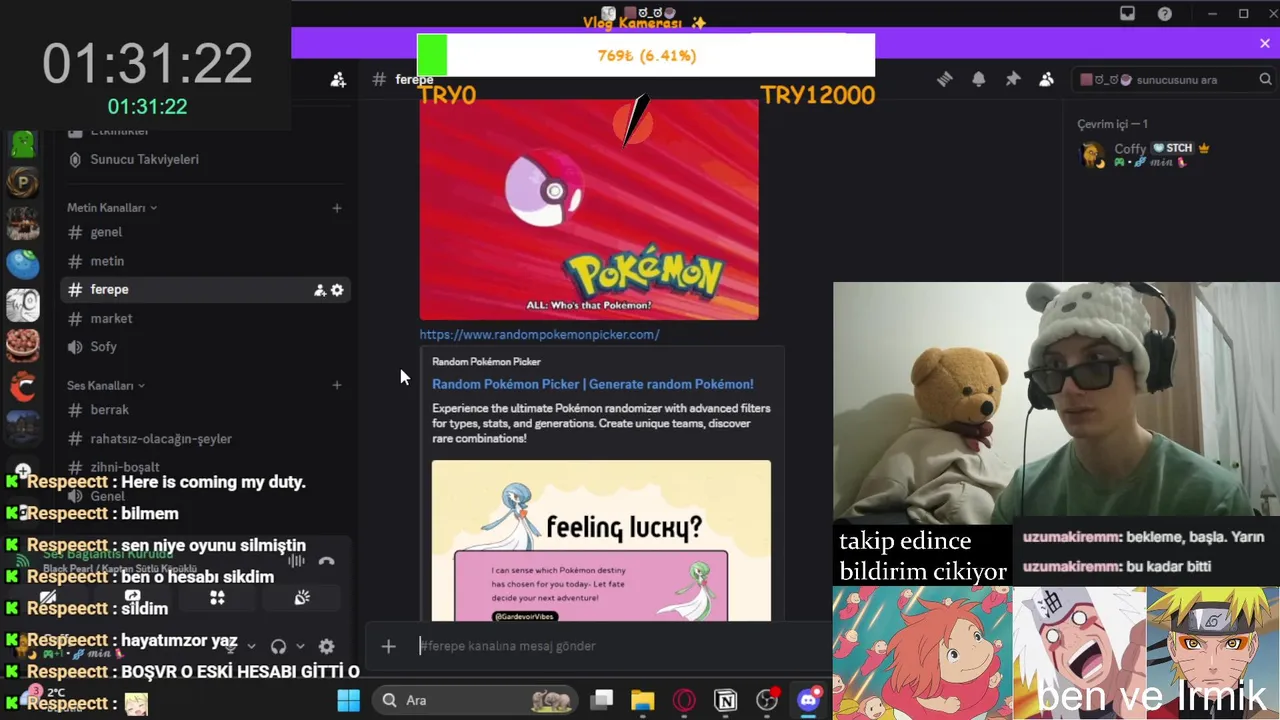Click the Inbox icon in title bar
Image resolution: width=1280 pixels, height=720 pixels.
click(x=1127, y=14)
